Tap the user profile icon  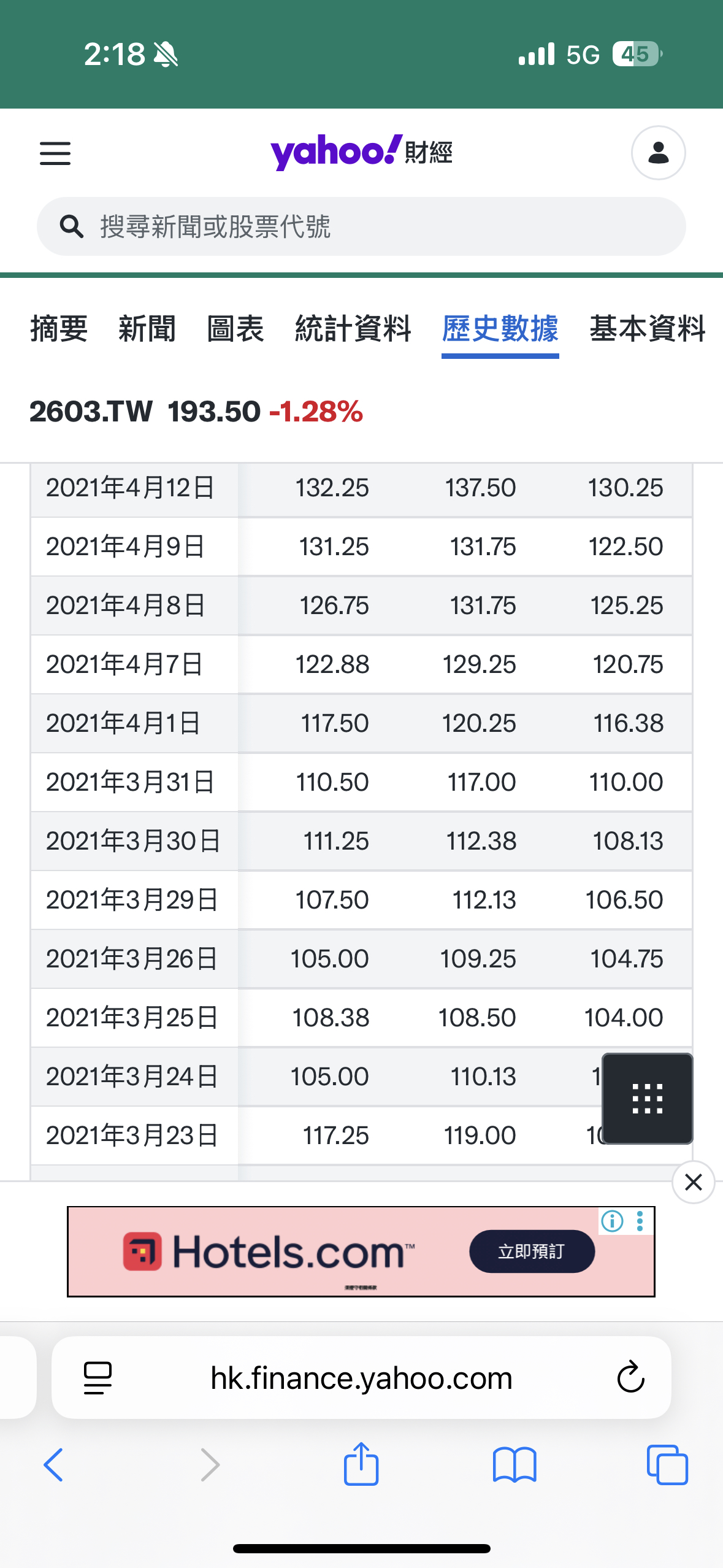(658, 153)
